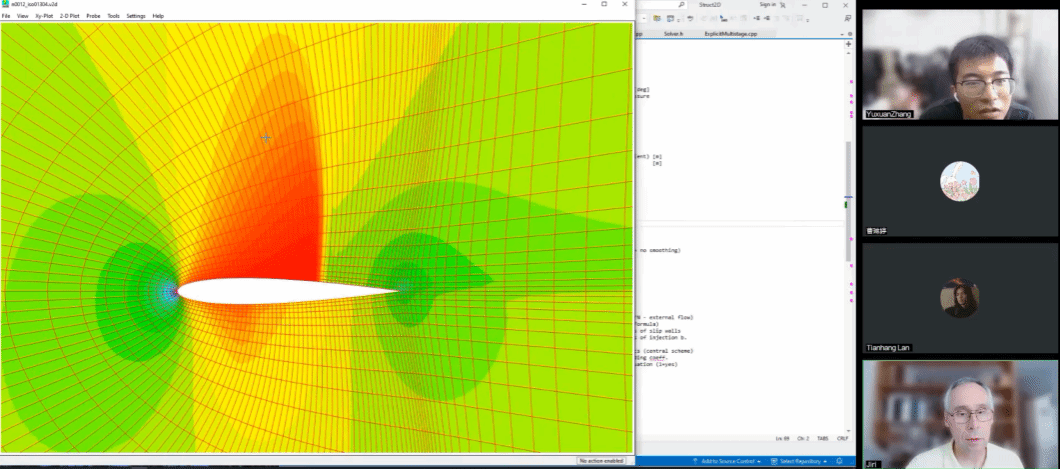Open the Probe menu
The width and height of the screenshot is (1060, 469).
coord(93,16)
